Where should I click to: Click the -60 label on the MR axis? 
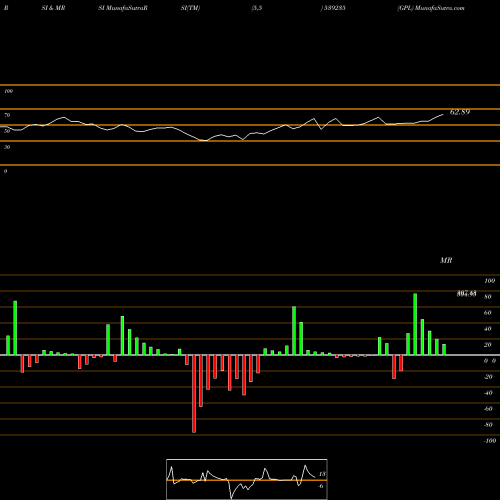click(488, 409)
